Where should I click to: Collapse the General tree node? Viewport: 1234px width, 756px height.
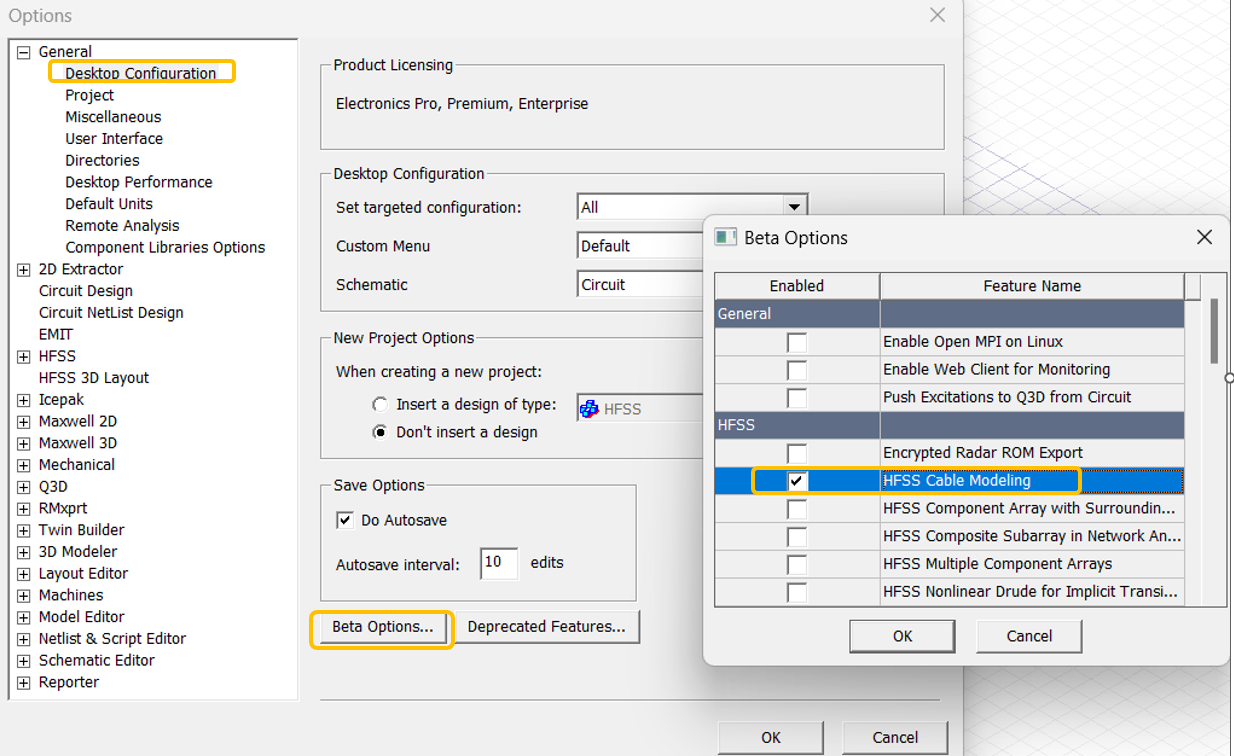(x=24, y=52)
